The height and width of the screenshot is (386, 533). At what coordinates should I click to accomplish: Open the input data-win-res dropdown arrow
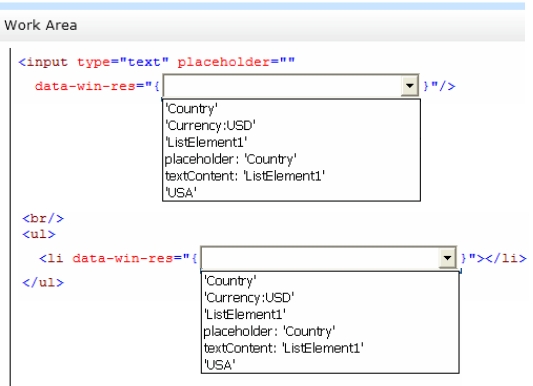click(410, 86)
